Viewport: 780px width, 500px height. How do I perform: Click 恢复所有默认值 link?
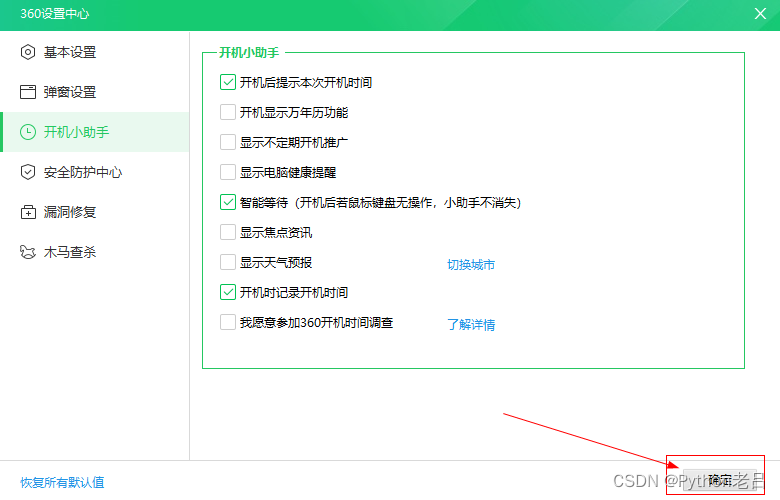point(62,482)
